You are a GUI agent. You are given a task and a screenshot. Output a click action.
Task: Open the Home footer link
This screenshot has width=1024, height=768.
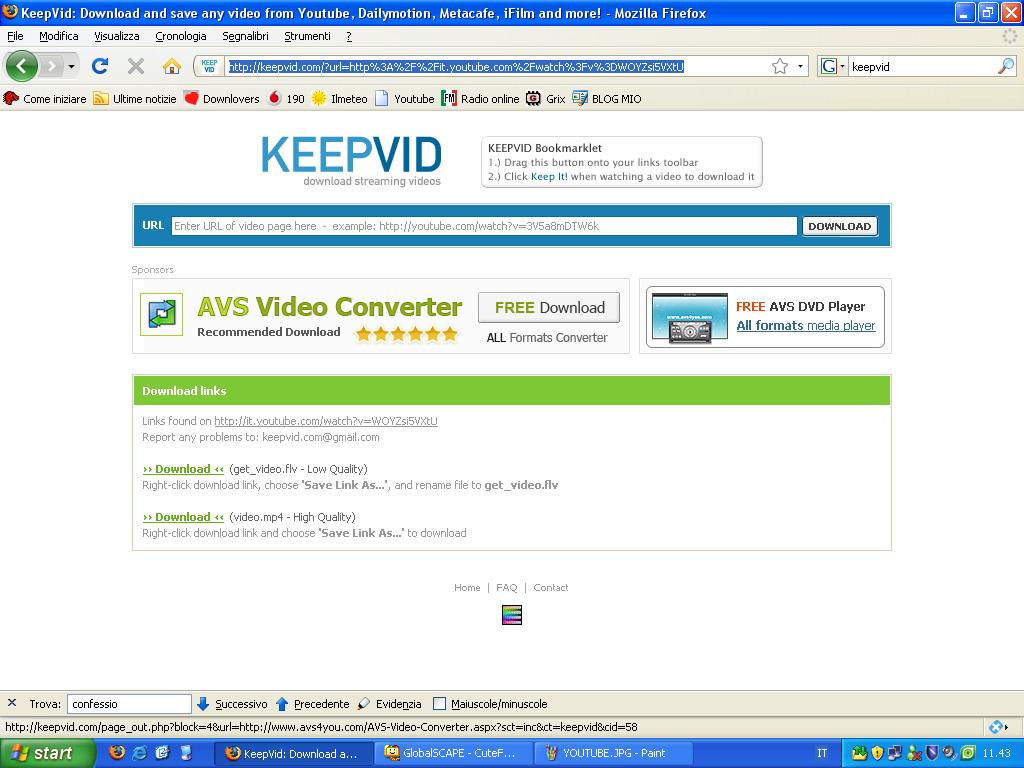click(x=467, y=588)
